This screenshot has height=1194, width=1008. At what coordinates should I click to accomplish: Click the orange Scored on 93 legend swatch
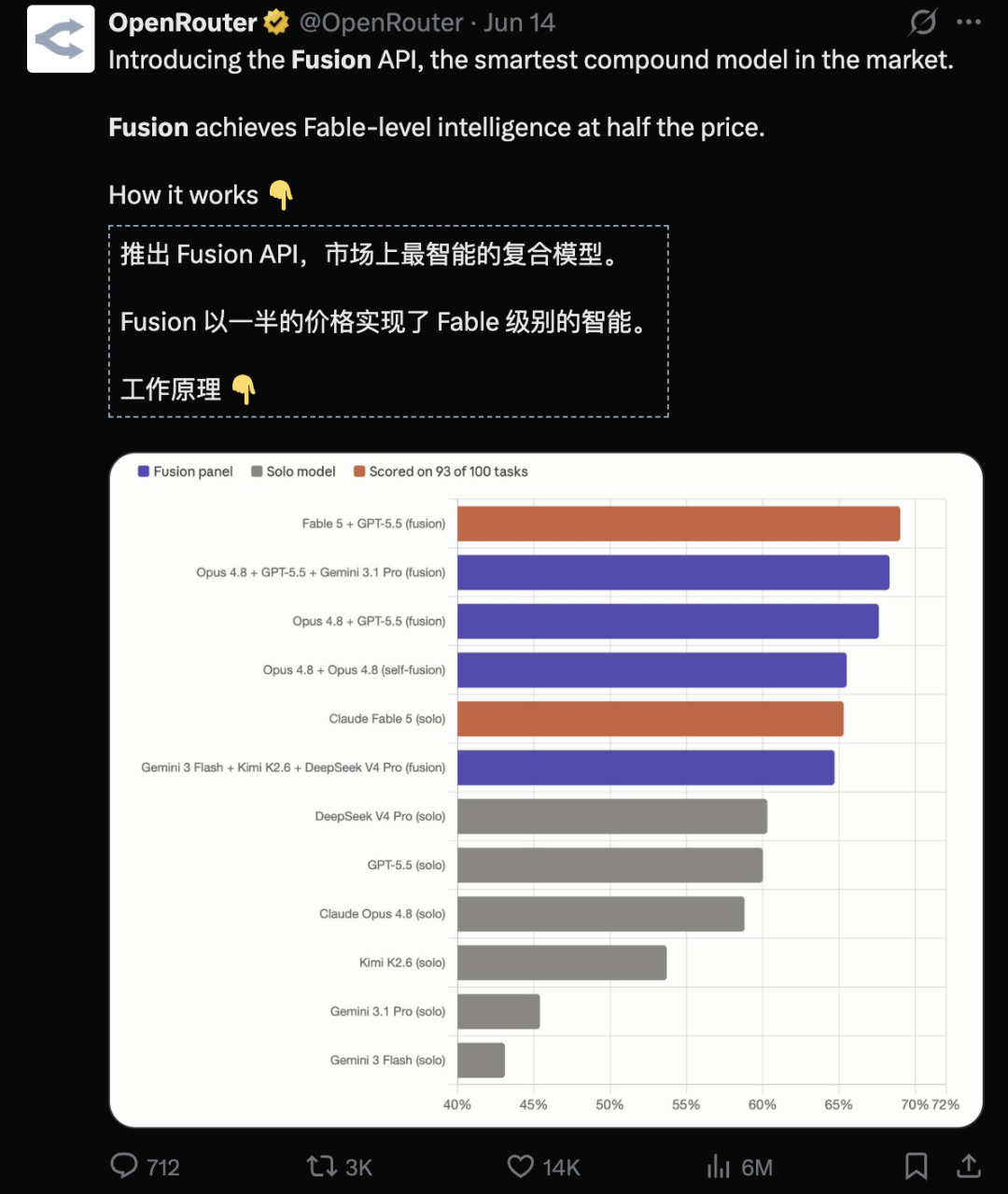pyautogui.click(x=359, y=471)
